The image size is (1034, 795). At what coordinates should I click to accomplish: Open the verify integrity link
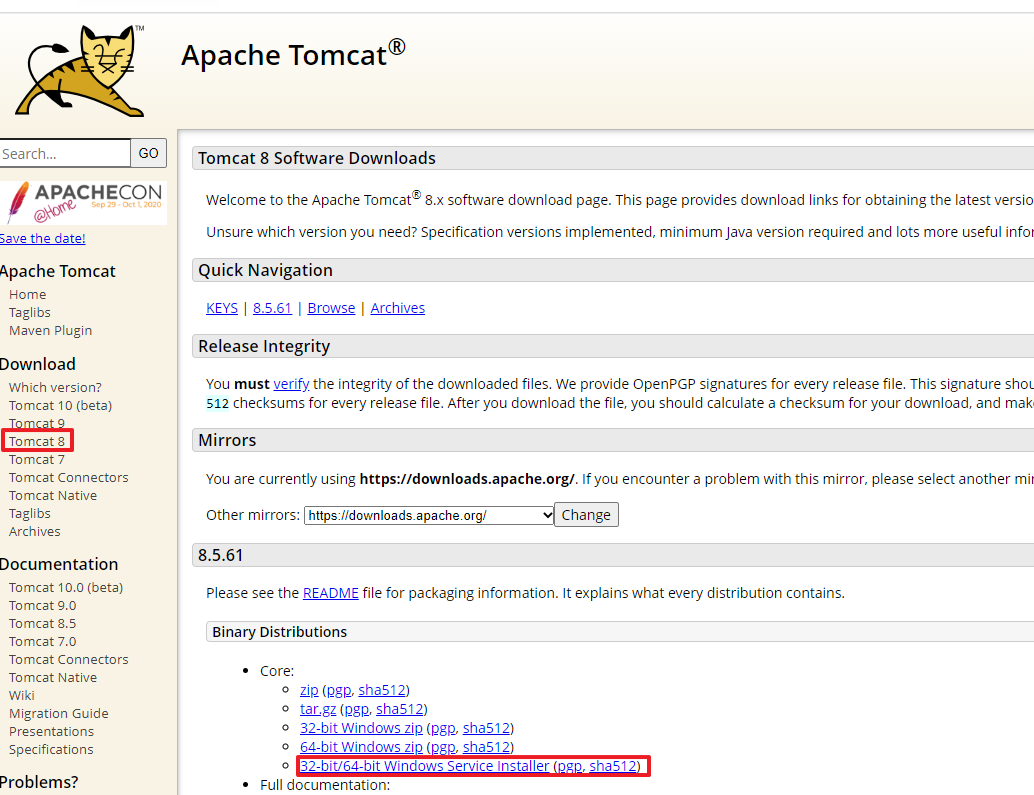[x=291, y=384]
